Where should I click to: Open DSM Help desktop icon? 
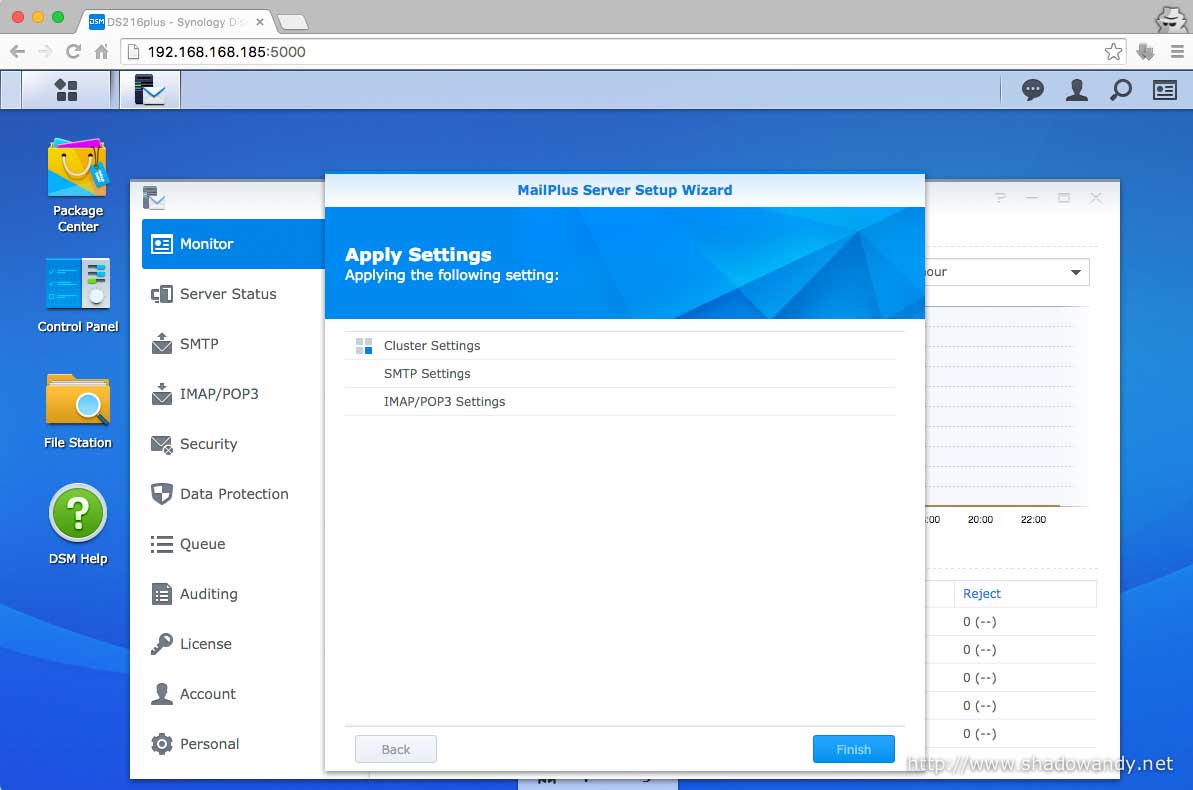78,525
